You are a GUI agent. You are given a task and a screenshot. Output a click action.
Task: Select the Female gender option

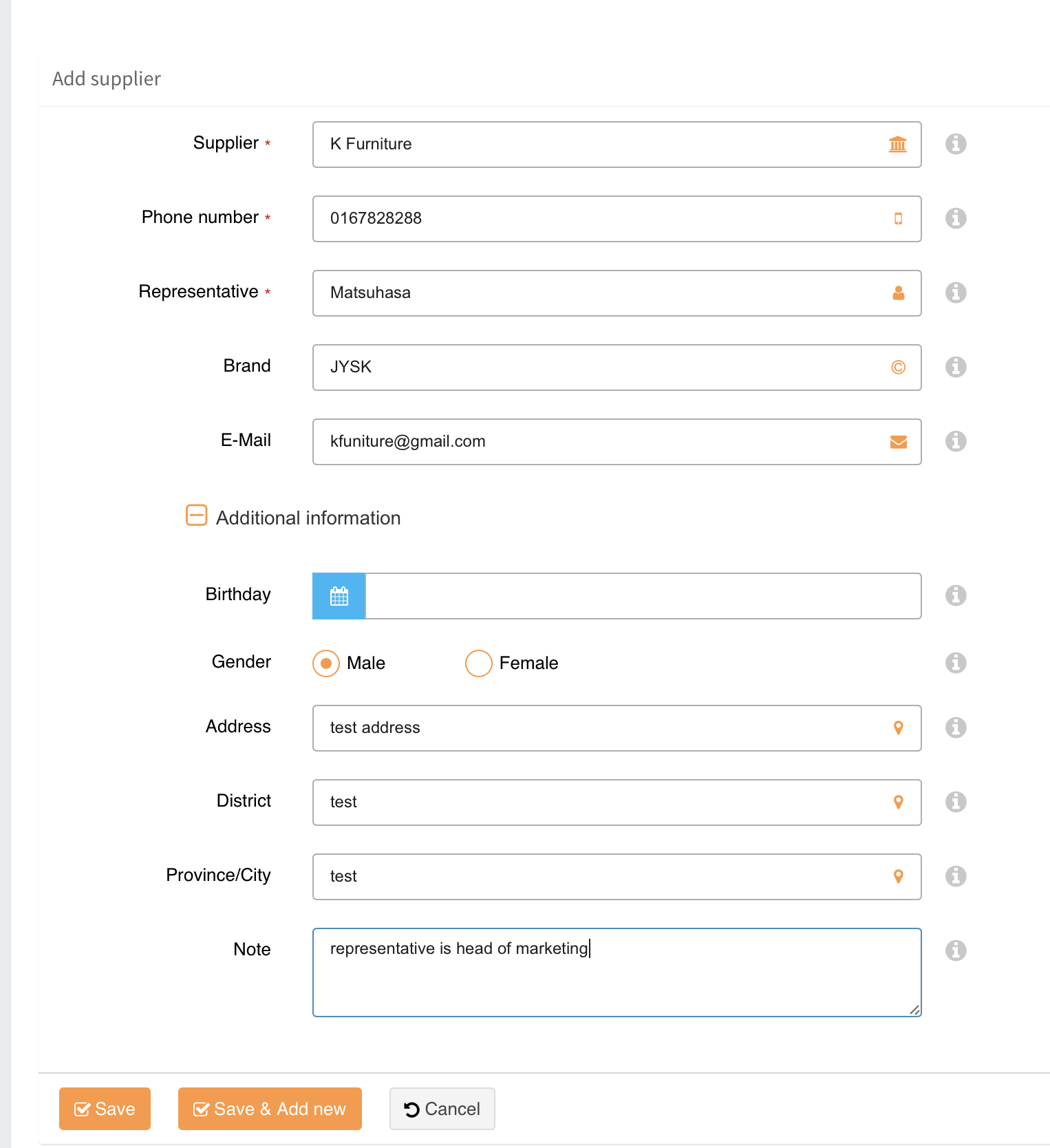(479, 663)
